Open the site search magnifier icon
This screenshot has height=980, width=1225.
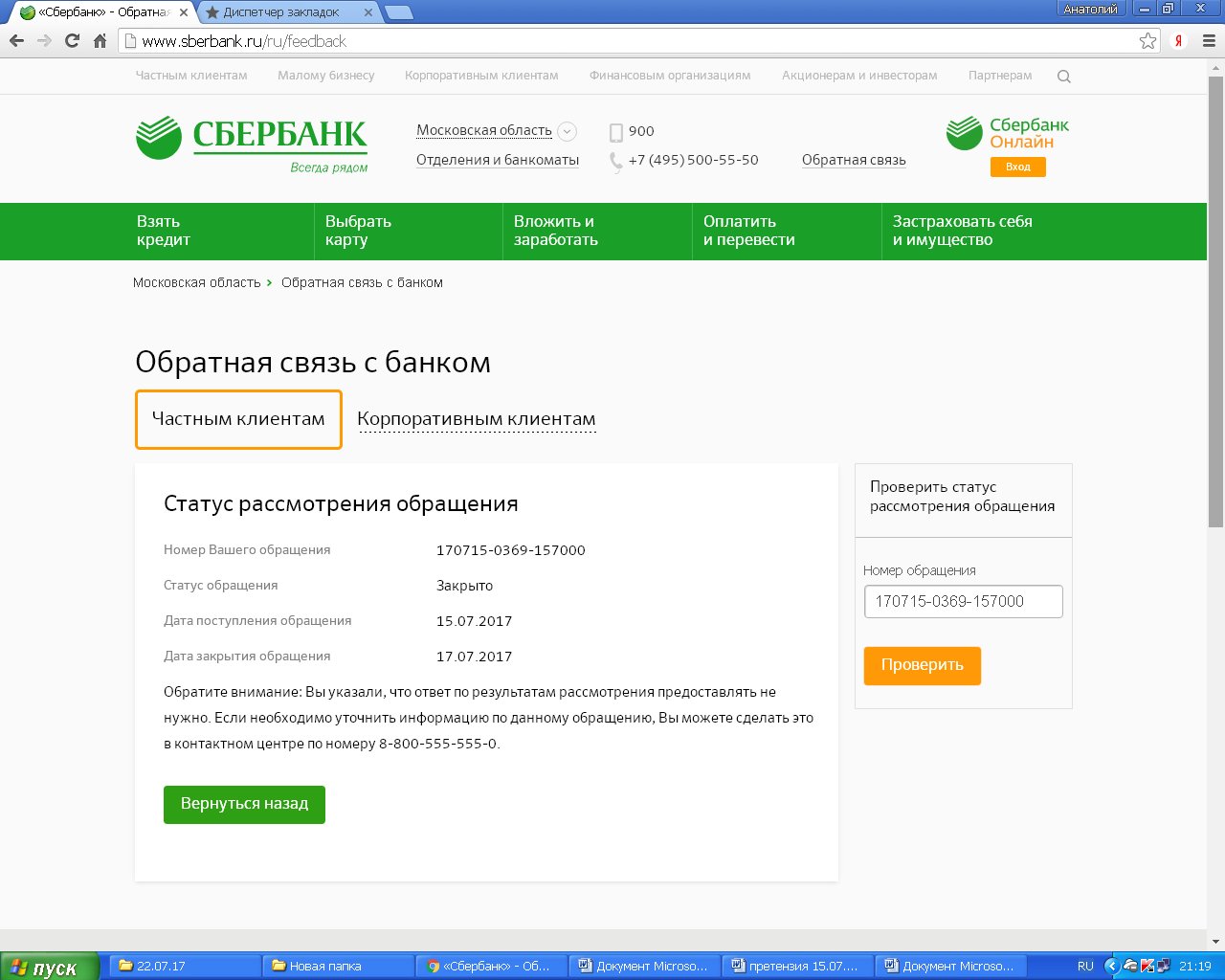tap(1063, 77)
